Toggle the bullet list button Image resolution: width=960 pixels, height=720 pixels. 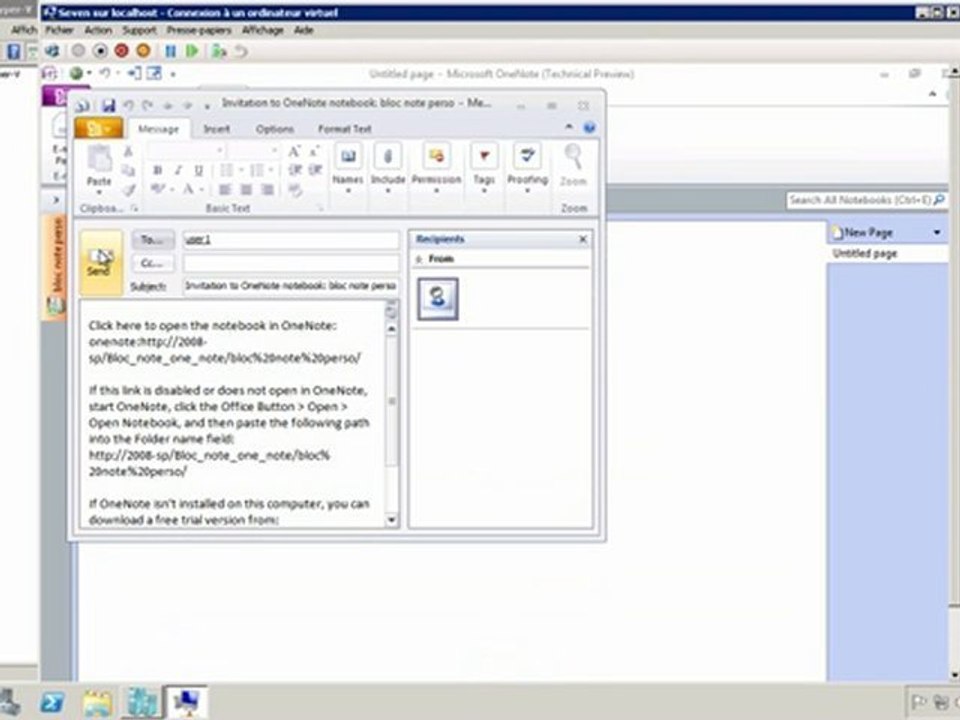pyautogui.click(x=227, y=170)
